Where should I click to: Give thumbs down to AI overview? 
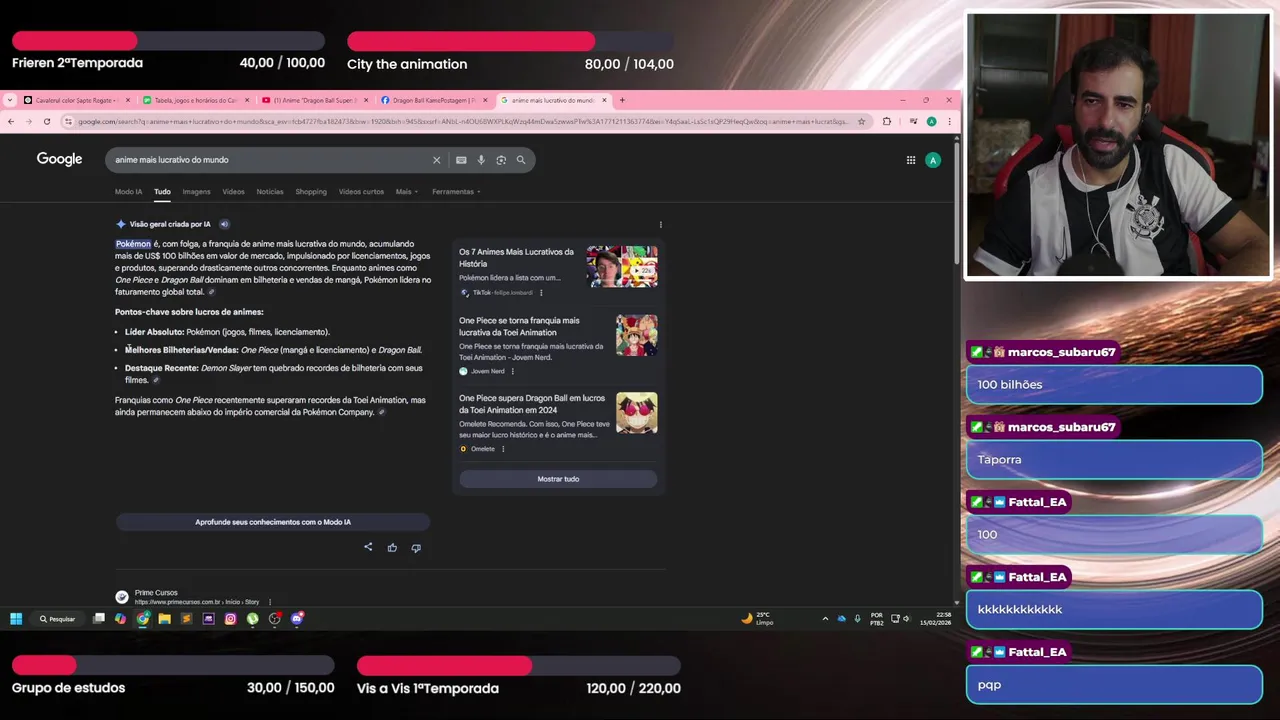pos(416,547)
